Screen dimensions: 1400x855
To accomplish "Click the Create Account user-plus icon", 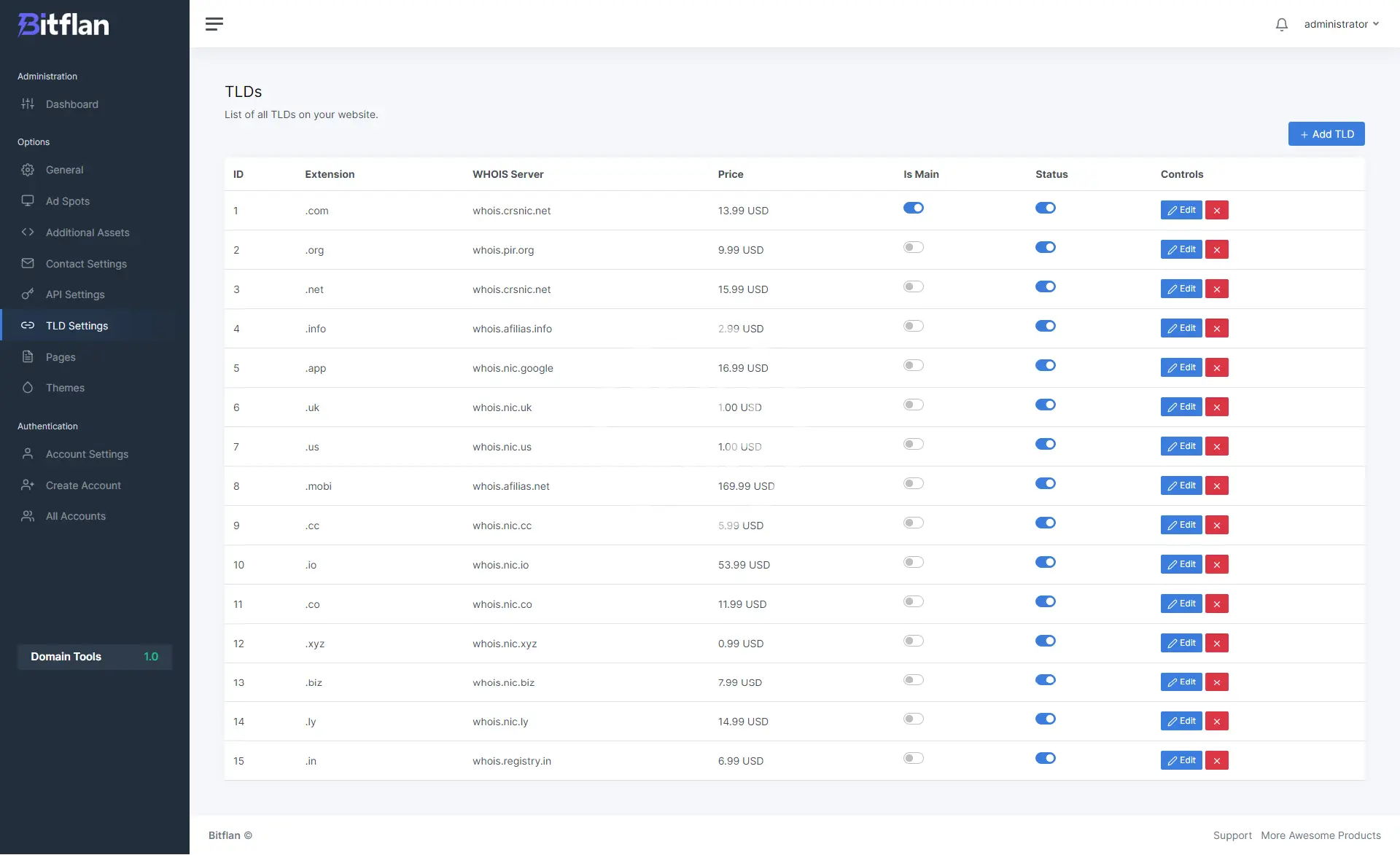I will click(x=28, y=485).
